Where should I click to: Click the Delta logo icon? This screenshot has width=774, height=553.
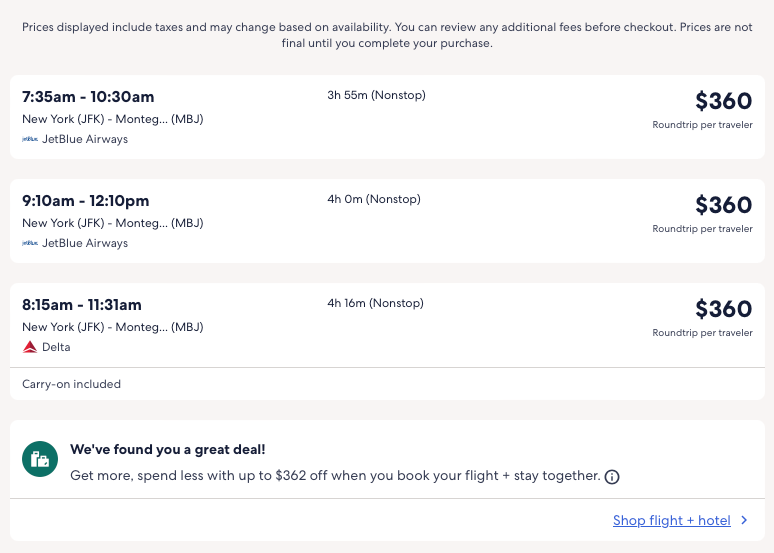click(x=30, y=347)
